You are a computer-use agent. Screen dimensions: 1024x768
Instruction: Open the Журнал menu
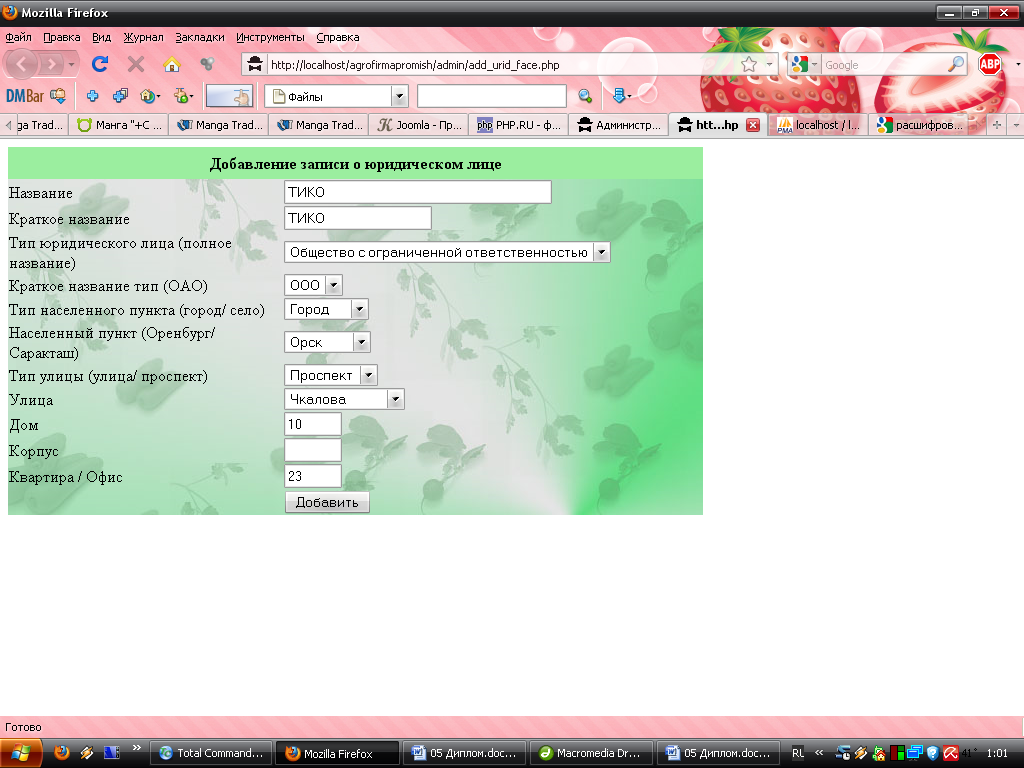click(143, 37)
